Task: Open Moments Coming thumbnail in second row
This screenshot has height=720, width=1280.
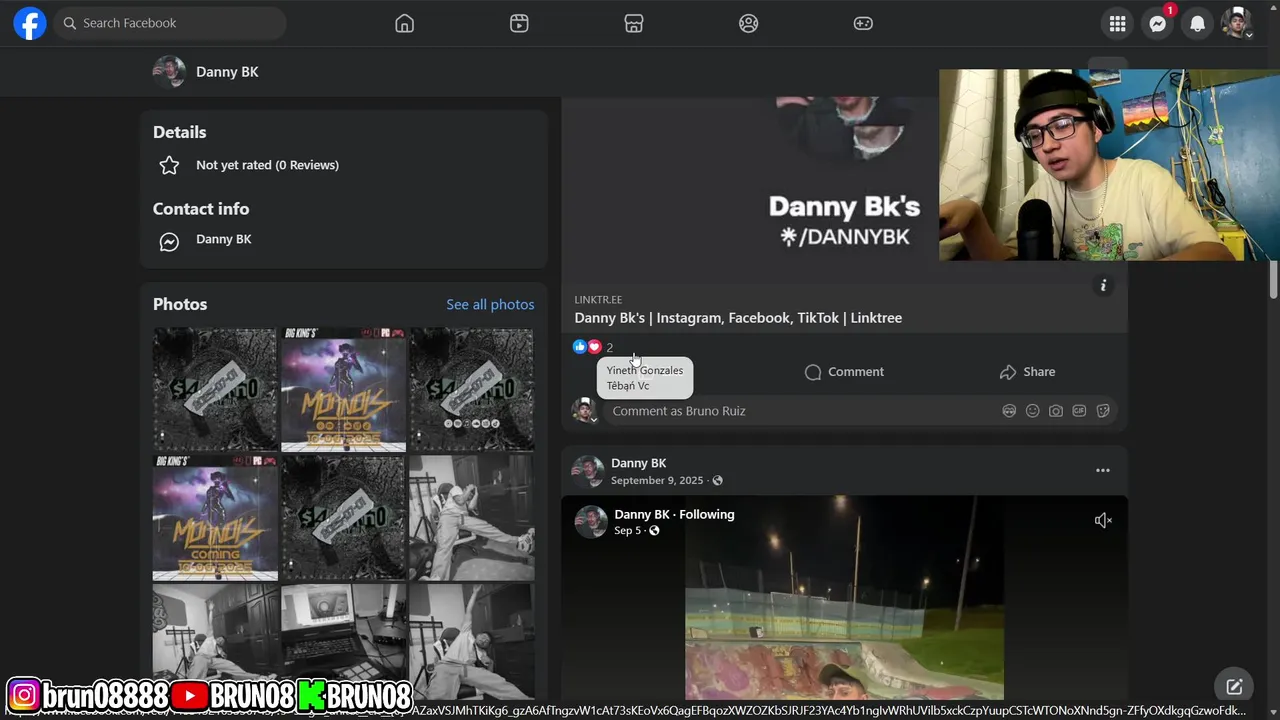Action: click(215, 518)
